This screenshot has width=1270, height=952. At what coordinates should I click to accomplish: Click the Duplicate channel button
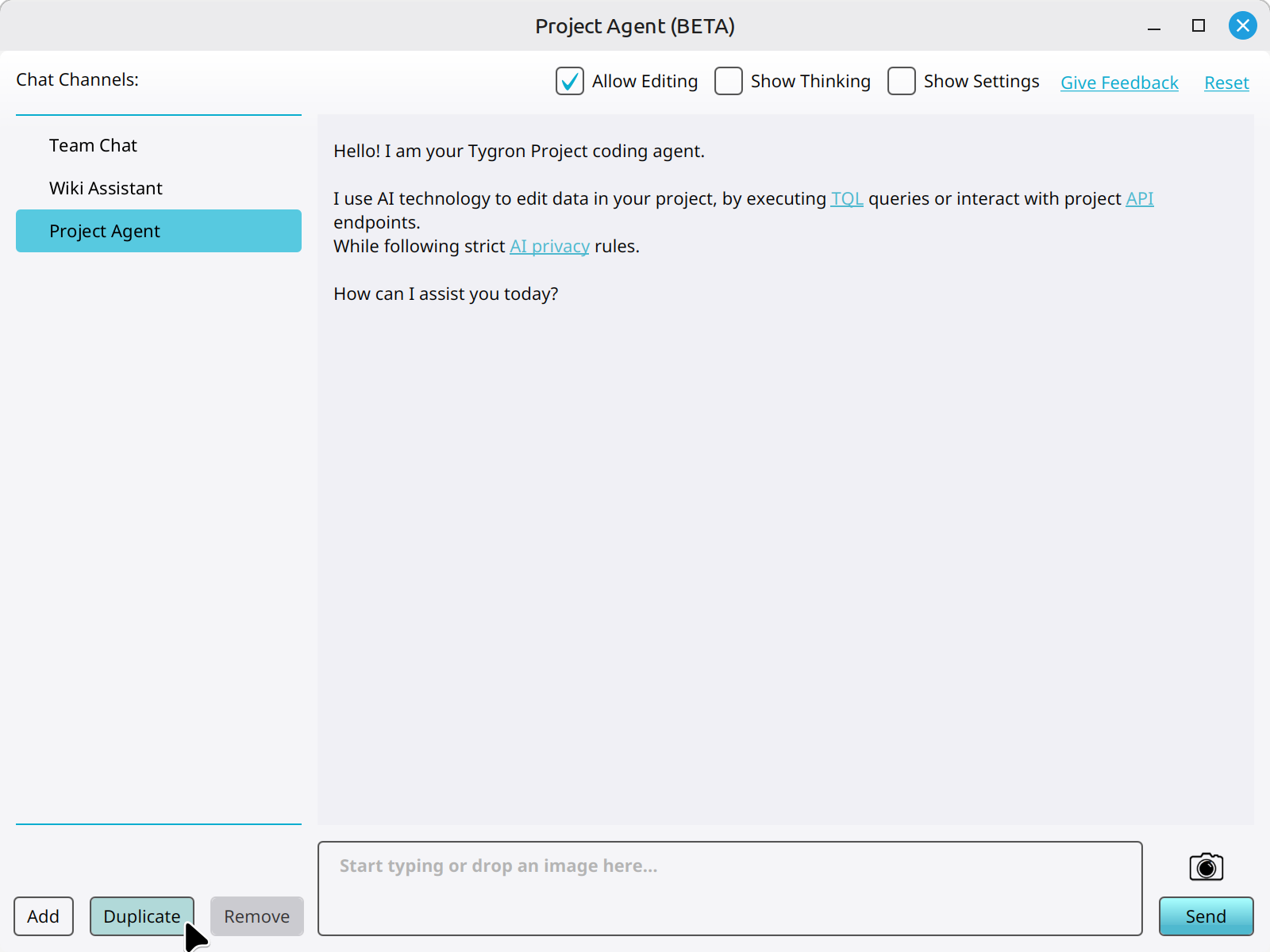click(142, 916)
